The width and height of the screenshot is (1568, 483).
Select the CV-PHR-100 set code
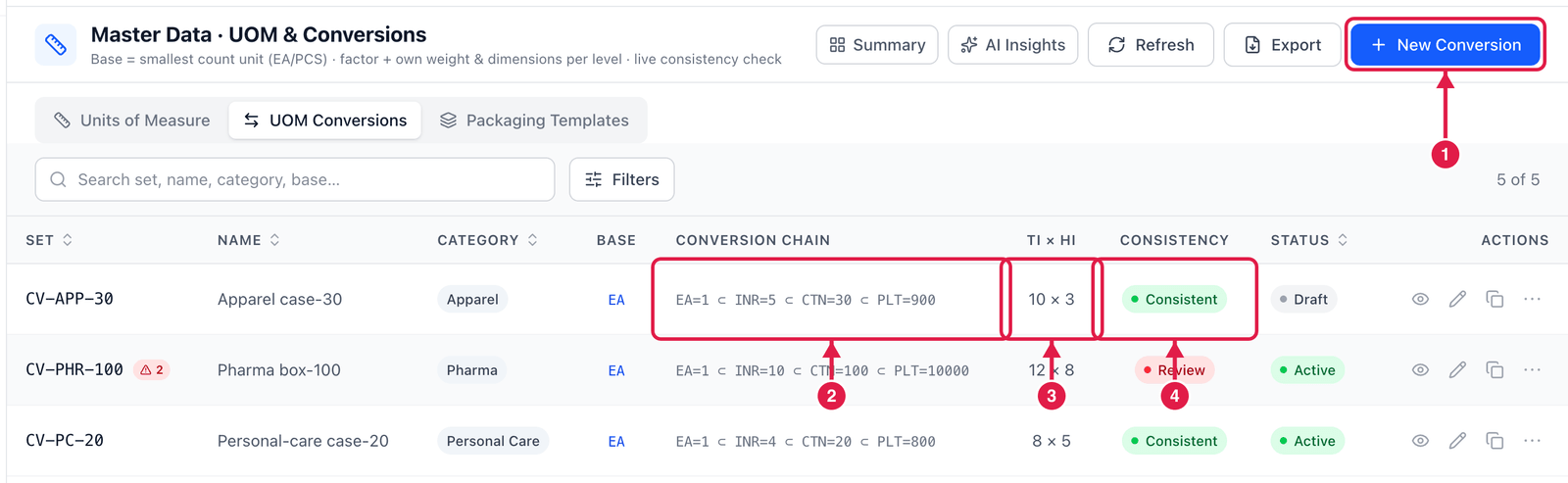74,369
